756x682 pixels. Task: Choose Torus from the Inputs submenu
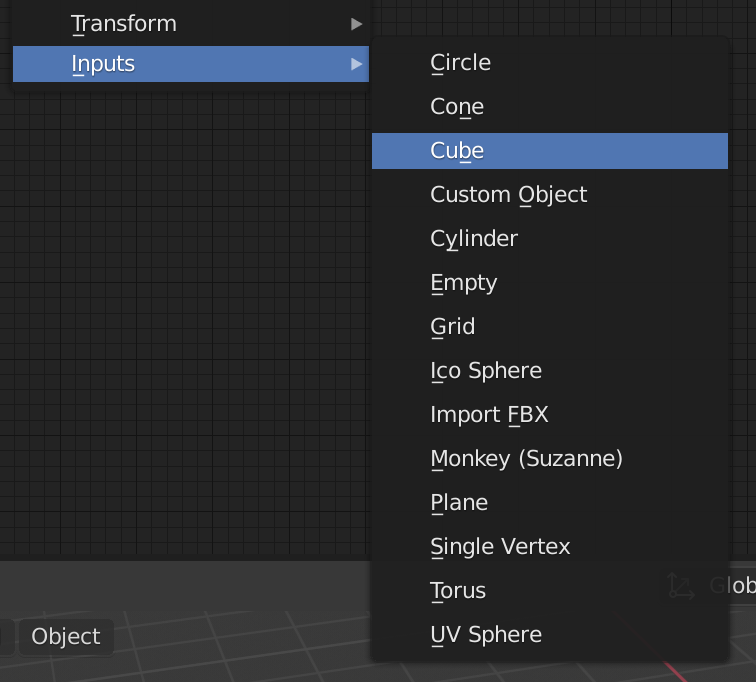pyautogui.click(x=458, y=591)
